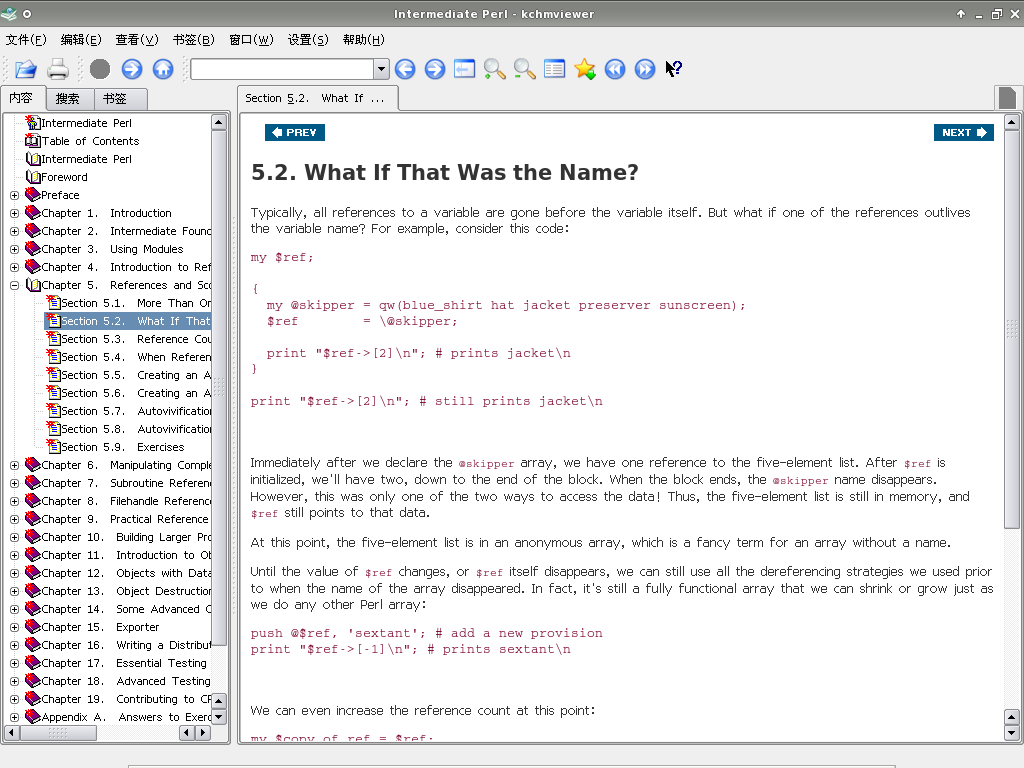Open the 书签(B) menu
Screen dimensions: 1024x768
[193, 40]
